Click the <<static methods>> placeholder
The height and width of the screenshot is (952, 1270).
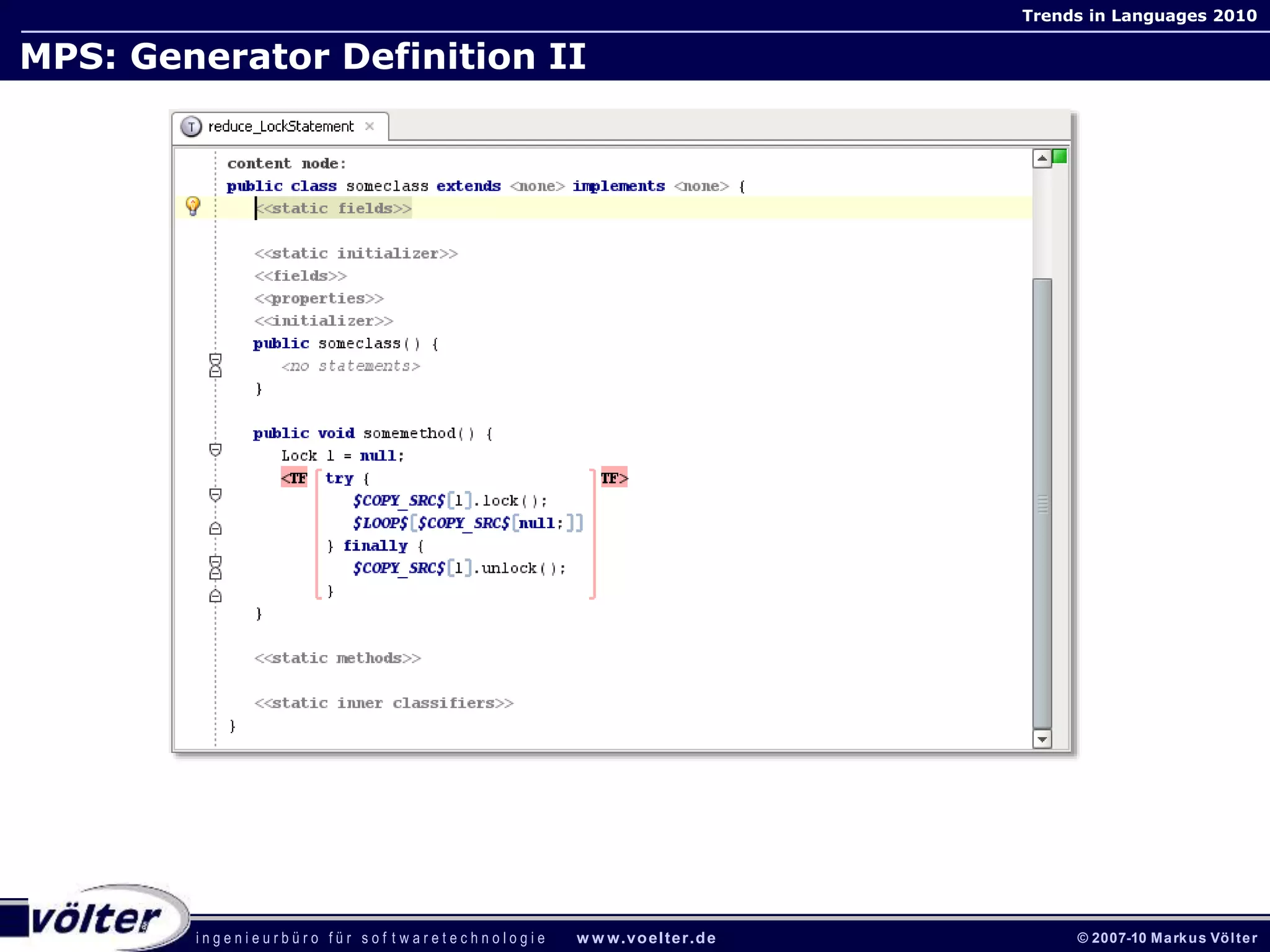tap(337, 658)
